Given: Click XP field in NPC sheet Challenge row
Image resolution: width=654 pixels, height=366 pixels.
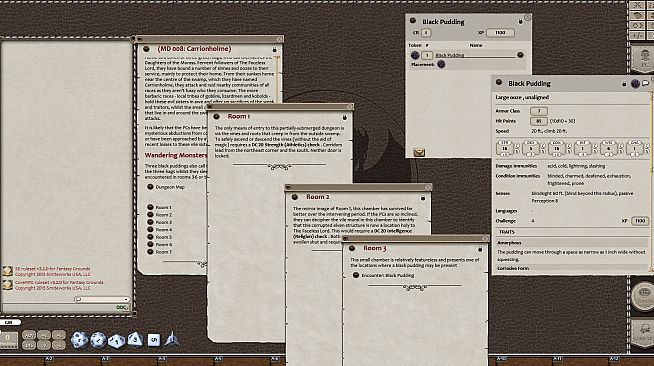Looking at the screenshot, I should click(639, 221).
